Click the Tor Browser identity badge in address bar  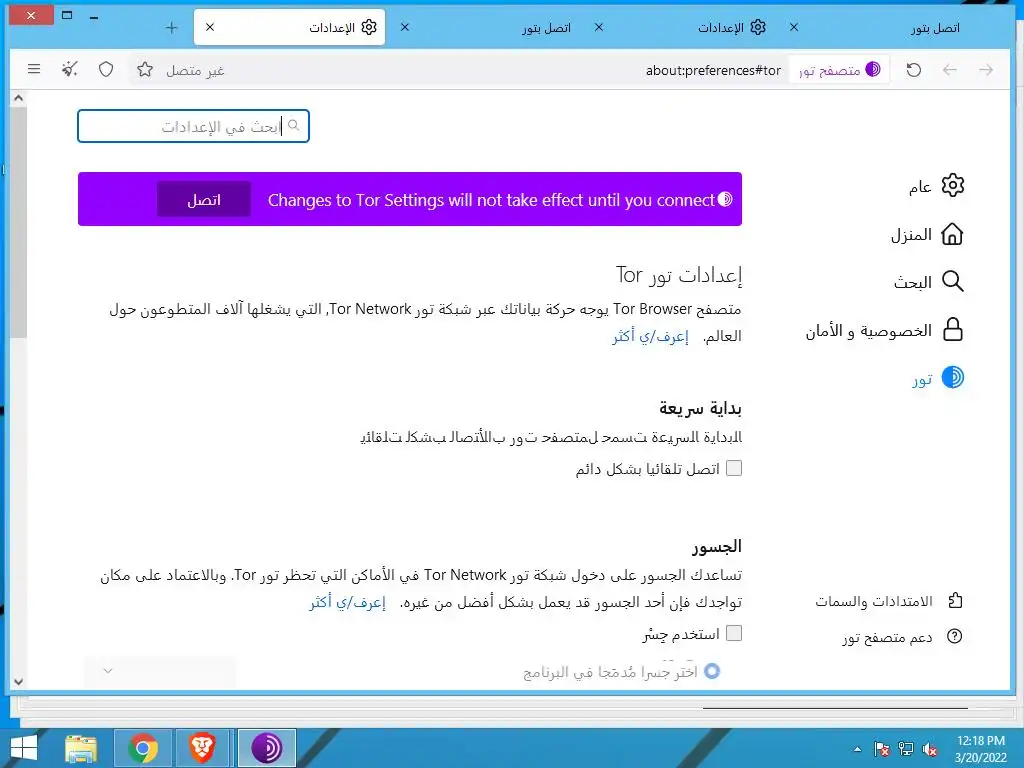[840, 69]
